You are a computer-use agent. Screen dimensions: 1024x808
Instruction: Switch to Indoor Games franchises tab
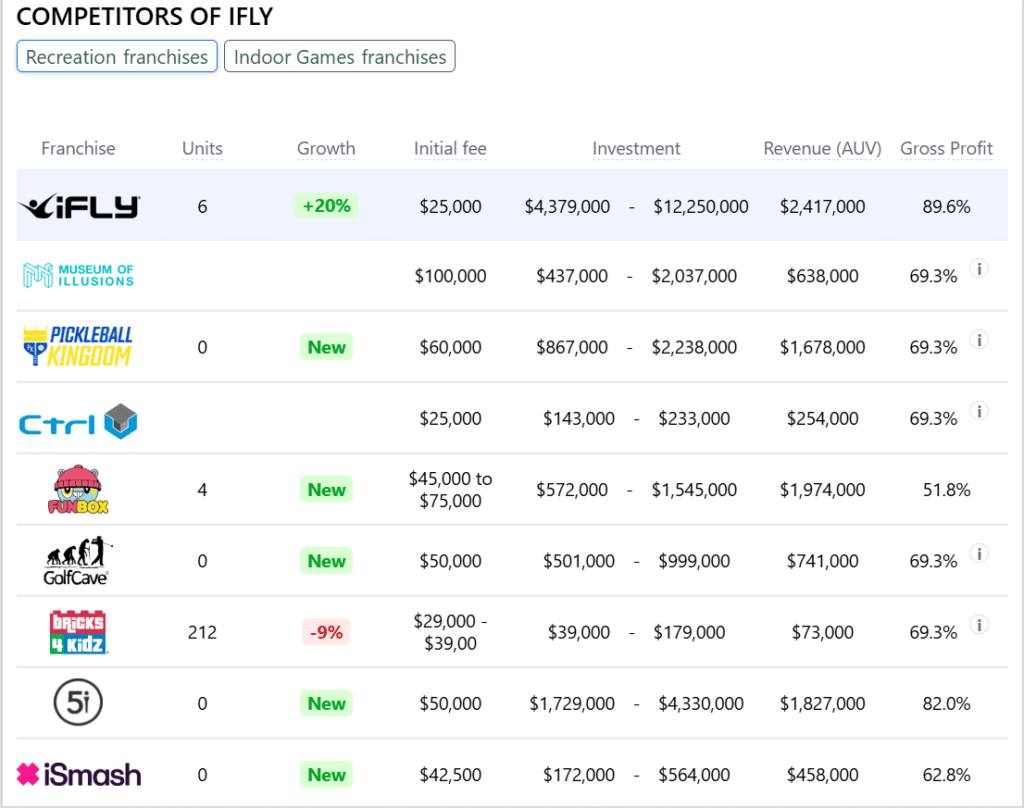[x=340, y=57]
